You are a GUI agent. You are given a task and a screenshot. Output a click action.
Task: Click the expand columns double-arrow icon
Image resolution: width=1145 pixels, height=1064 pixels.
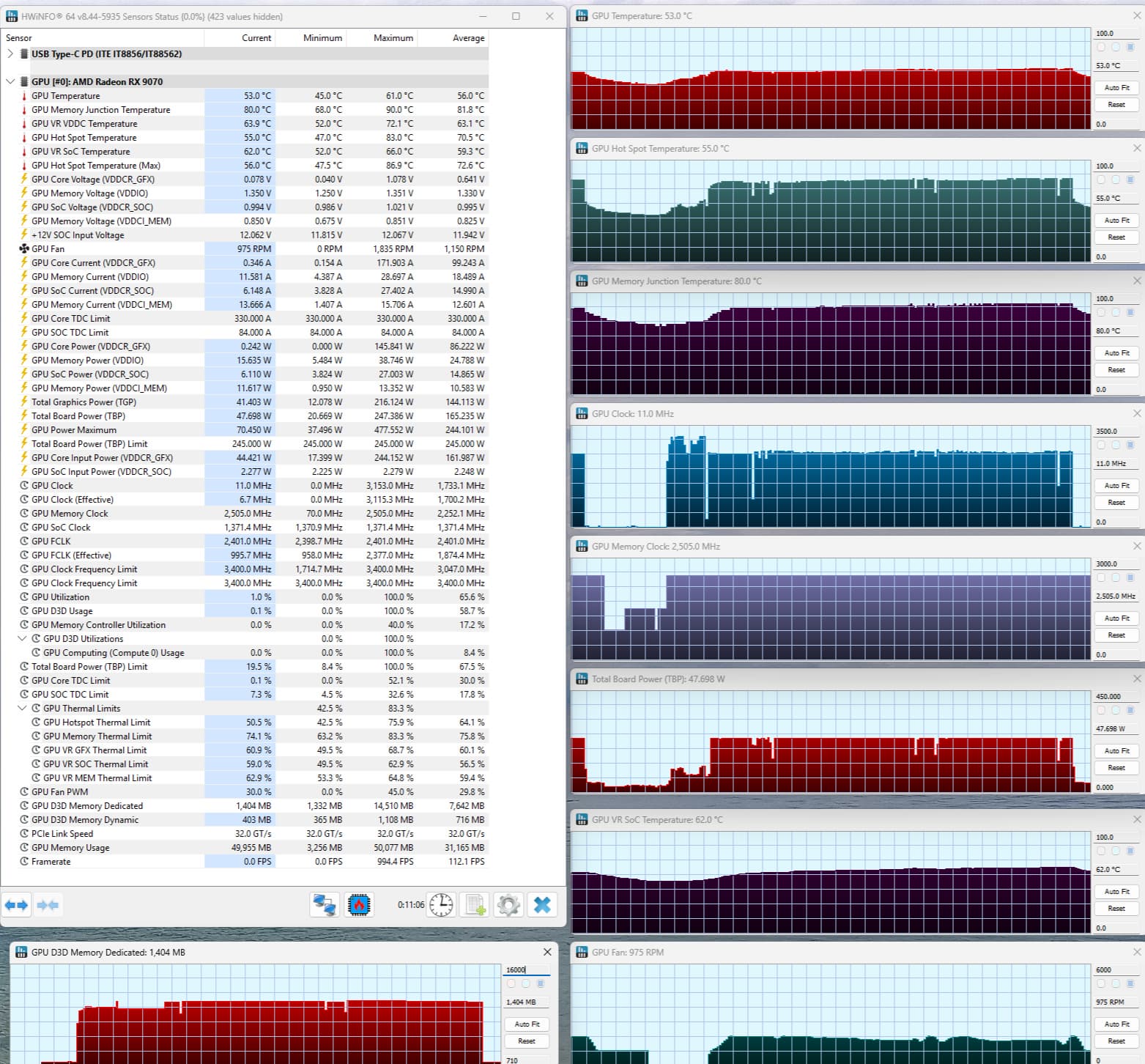pyautogui.click(x=16, y=905)
